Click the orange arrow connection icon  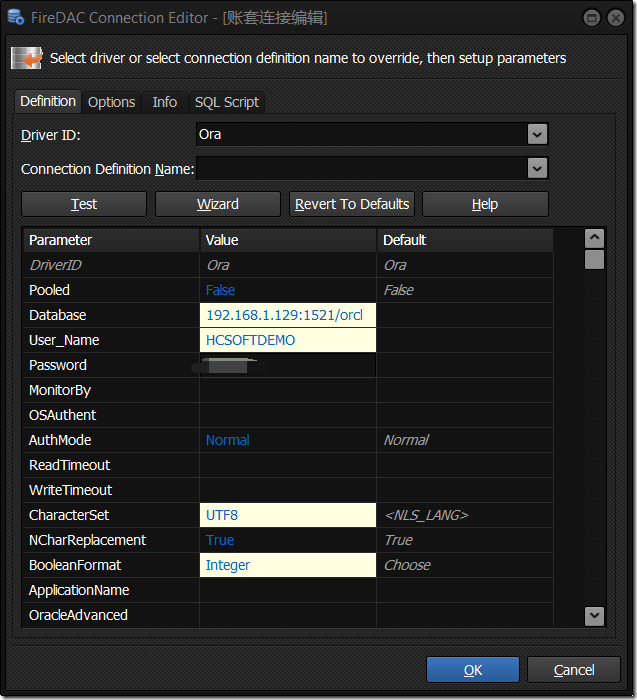coord(27,58)
